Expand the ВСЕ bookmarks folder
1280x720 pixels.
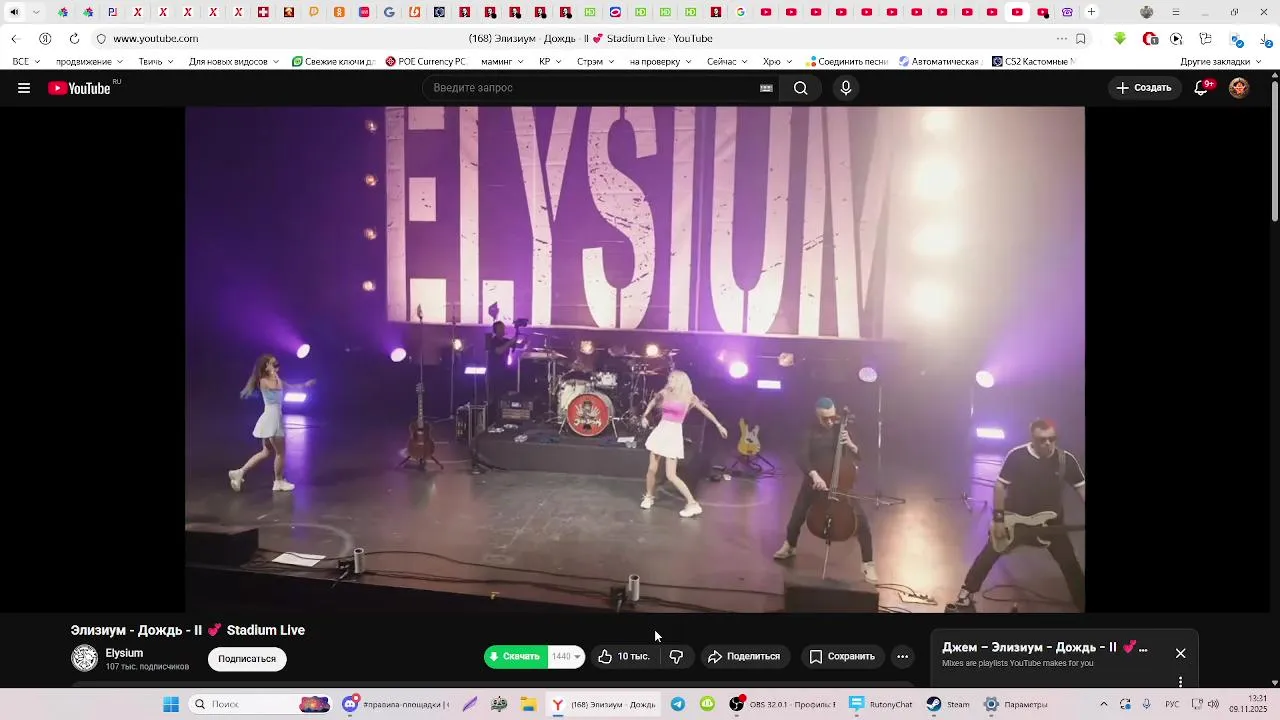click(x=26, y=61)
